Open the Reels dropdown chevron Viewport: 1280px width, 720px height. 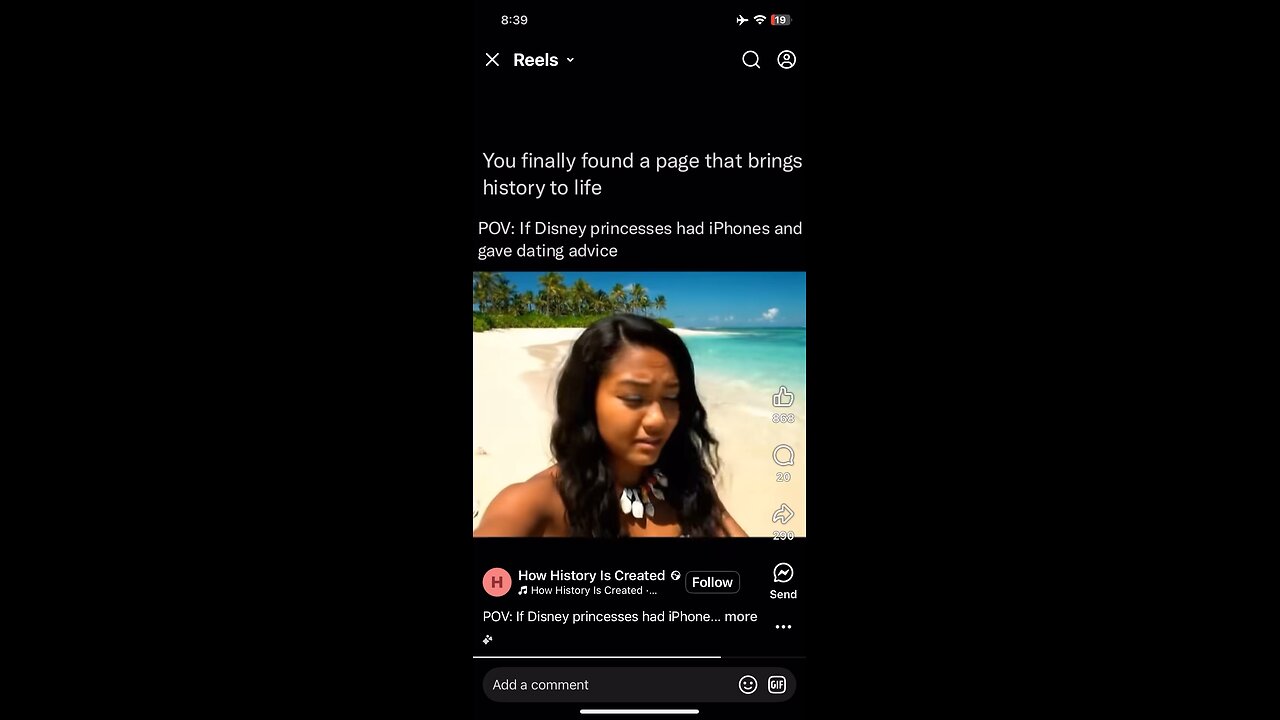click(x=570, y=60)
